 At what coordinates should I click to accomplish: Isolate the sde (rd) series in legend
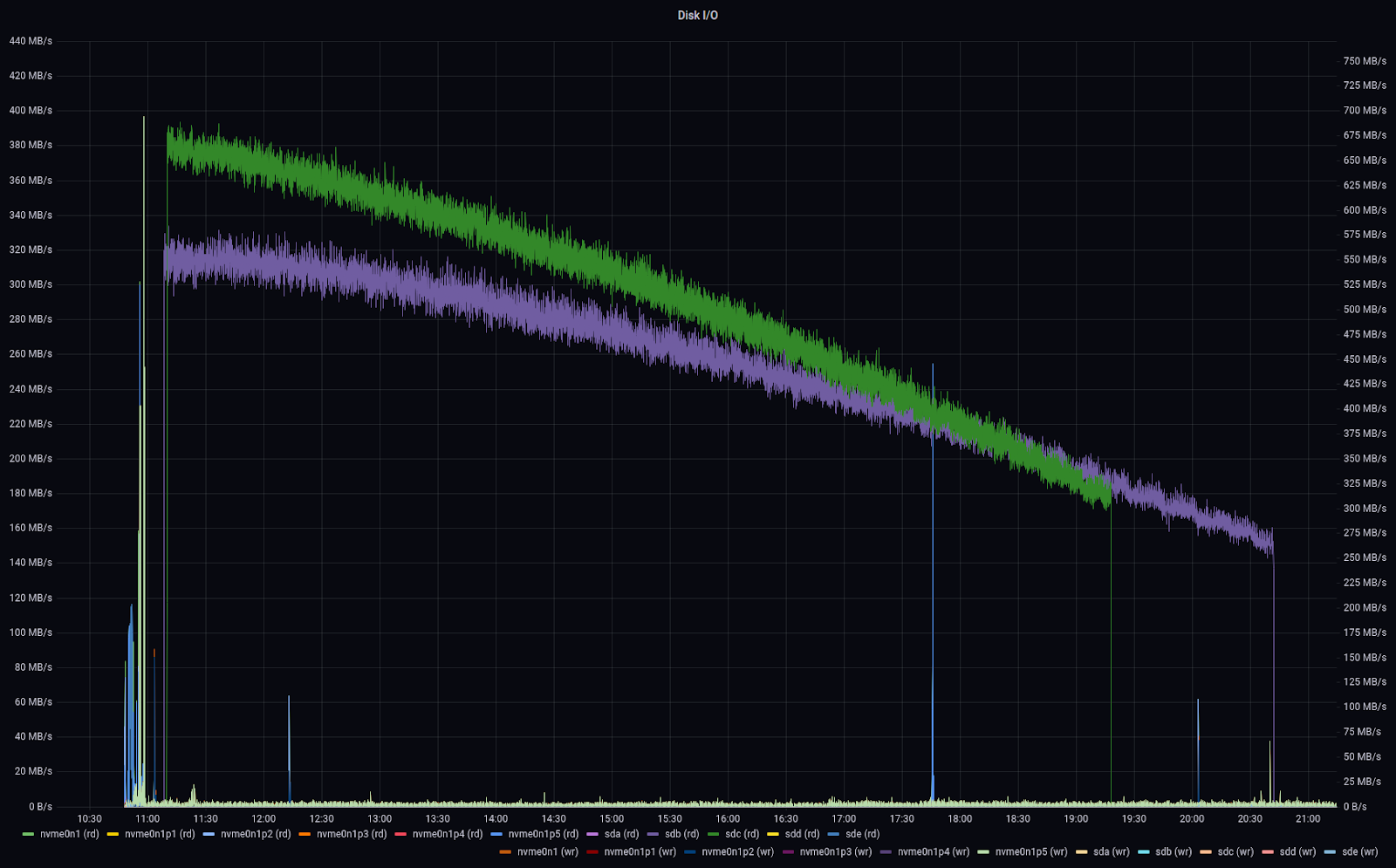(x=862, y=834)
